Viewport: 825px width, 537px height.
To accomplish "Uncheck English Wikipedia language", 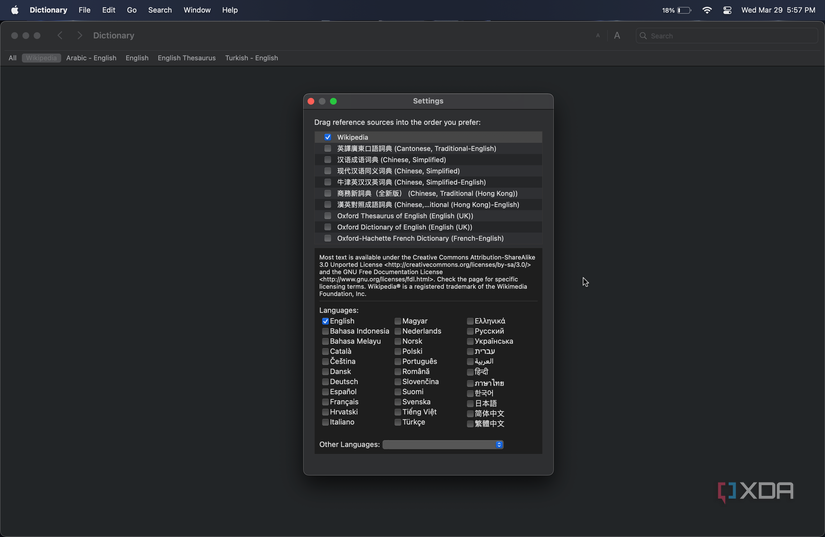I will click(x=325, y=321).
